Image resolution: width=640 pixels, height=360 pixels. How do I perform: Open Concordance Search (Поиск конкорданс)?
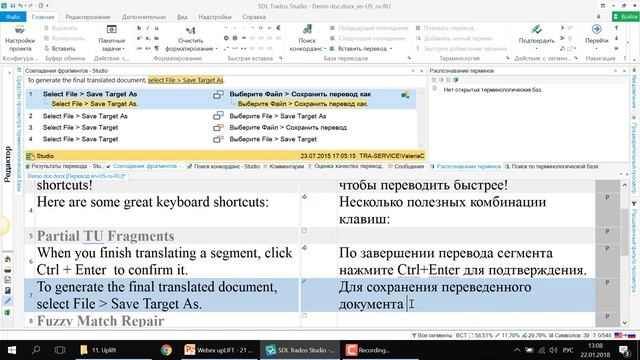[307, 39]
